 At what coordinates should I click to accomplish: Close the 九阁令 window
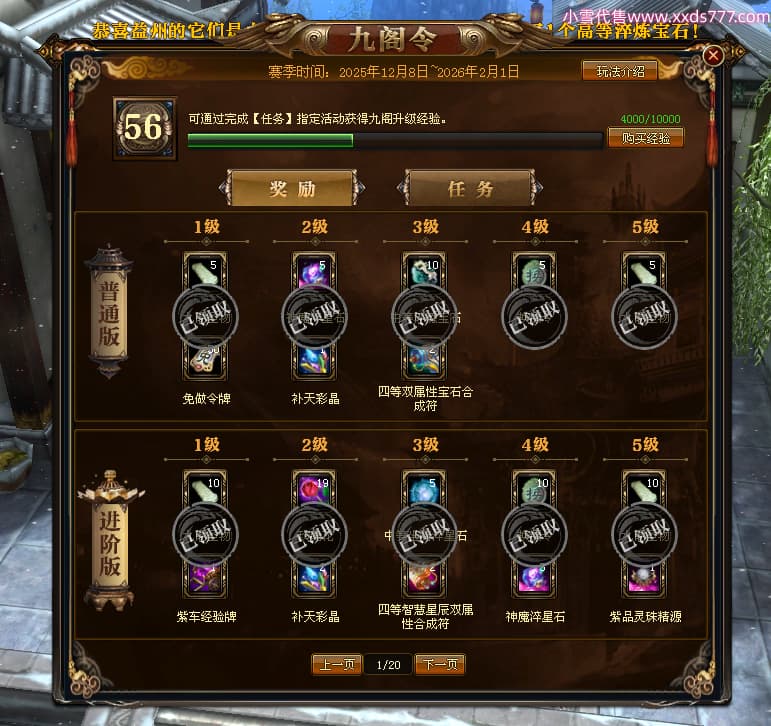coord(713,56)
